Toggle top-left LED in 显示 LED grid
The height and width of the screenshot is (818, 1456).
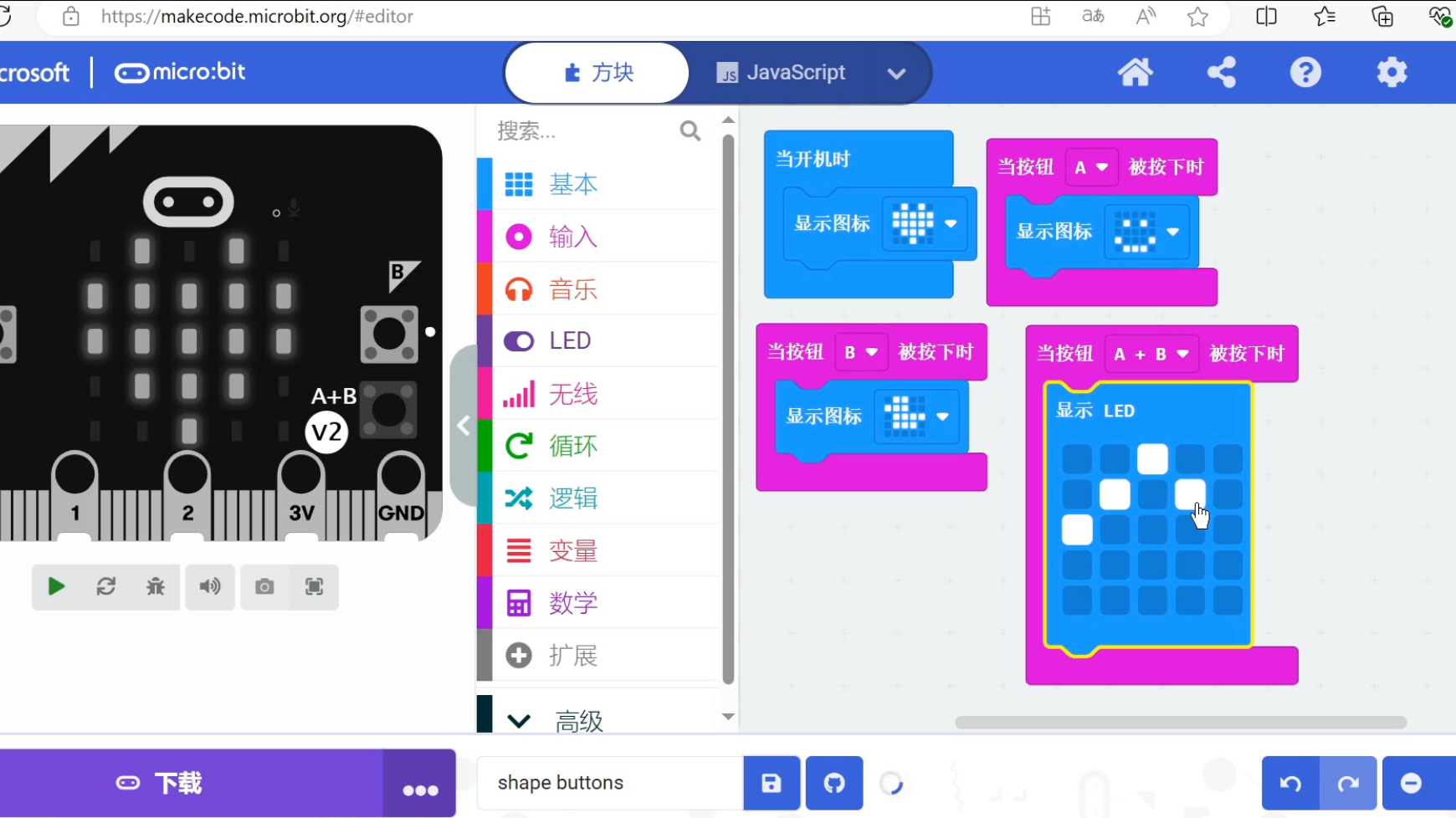1077,459
